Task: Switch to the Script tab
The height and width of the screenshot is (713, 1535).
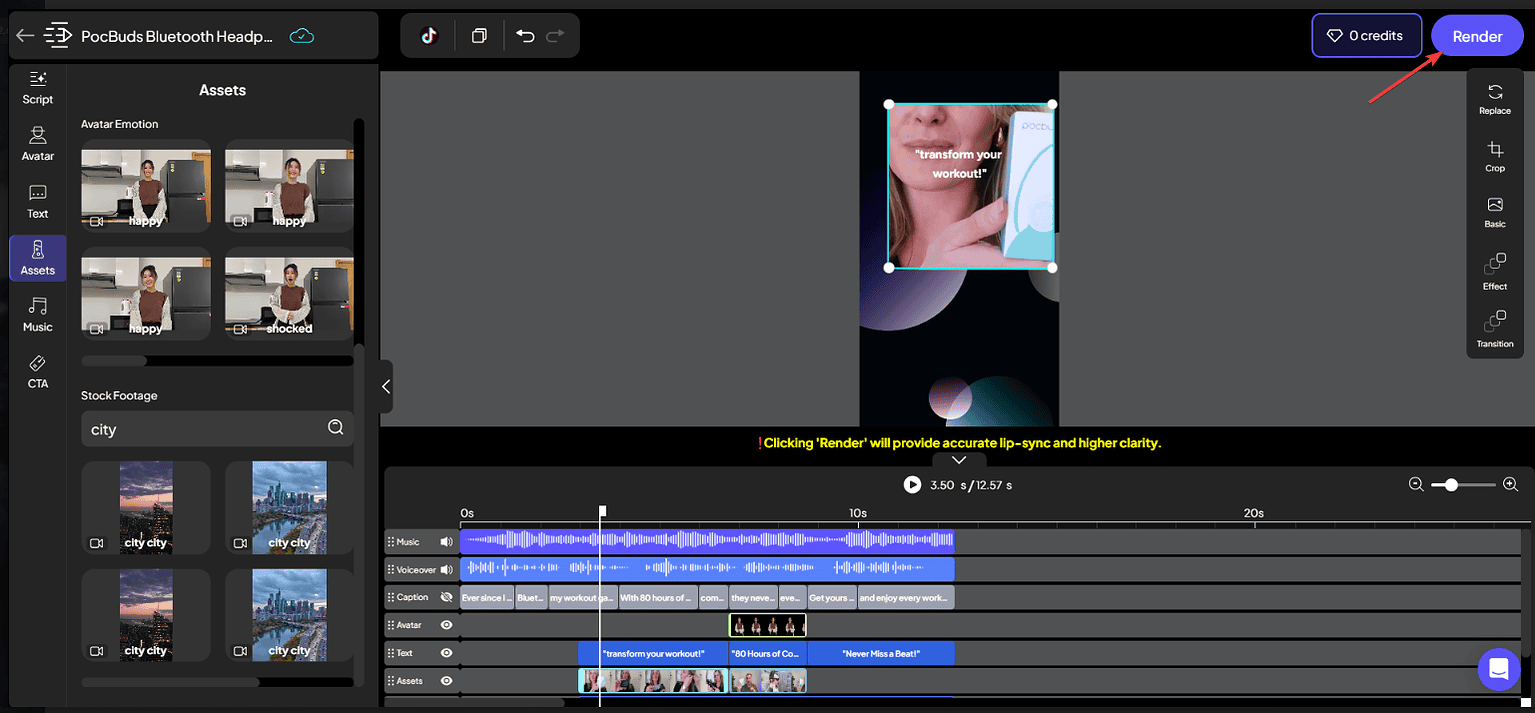Action: [x=38, y=88]
